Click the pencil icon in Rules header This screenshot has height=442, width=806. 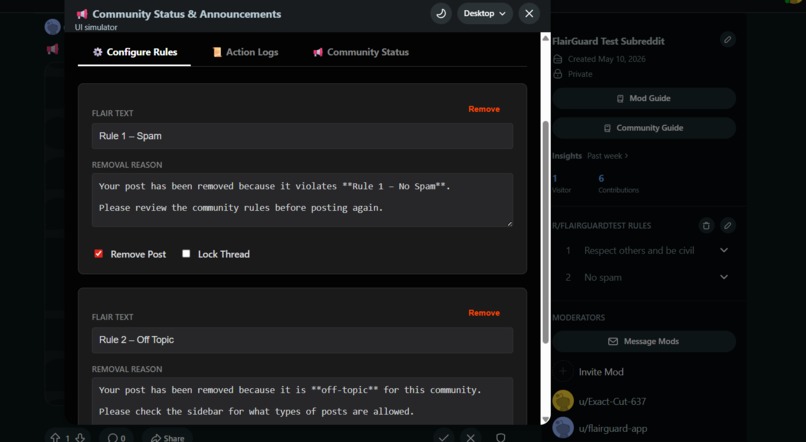[x=727, y=226]
